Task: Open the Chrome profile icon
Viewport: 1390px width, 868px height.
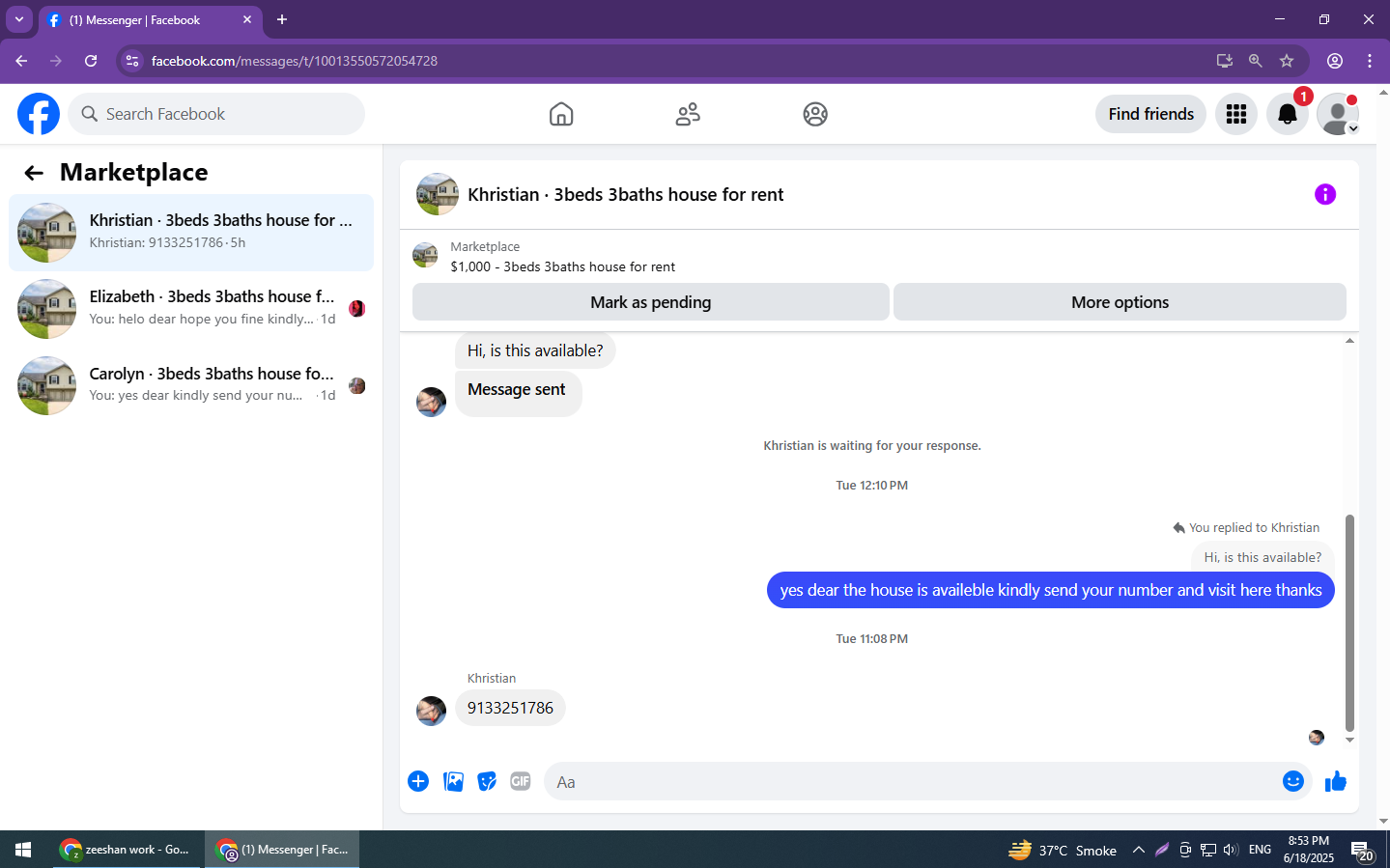Action: 1335,61
